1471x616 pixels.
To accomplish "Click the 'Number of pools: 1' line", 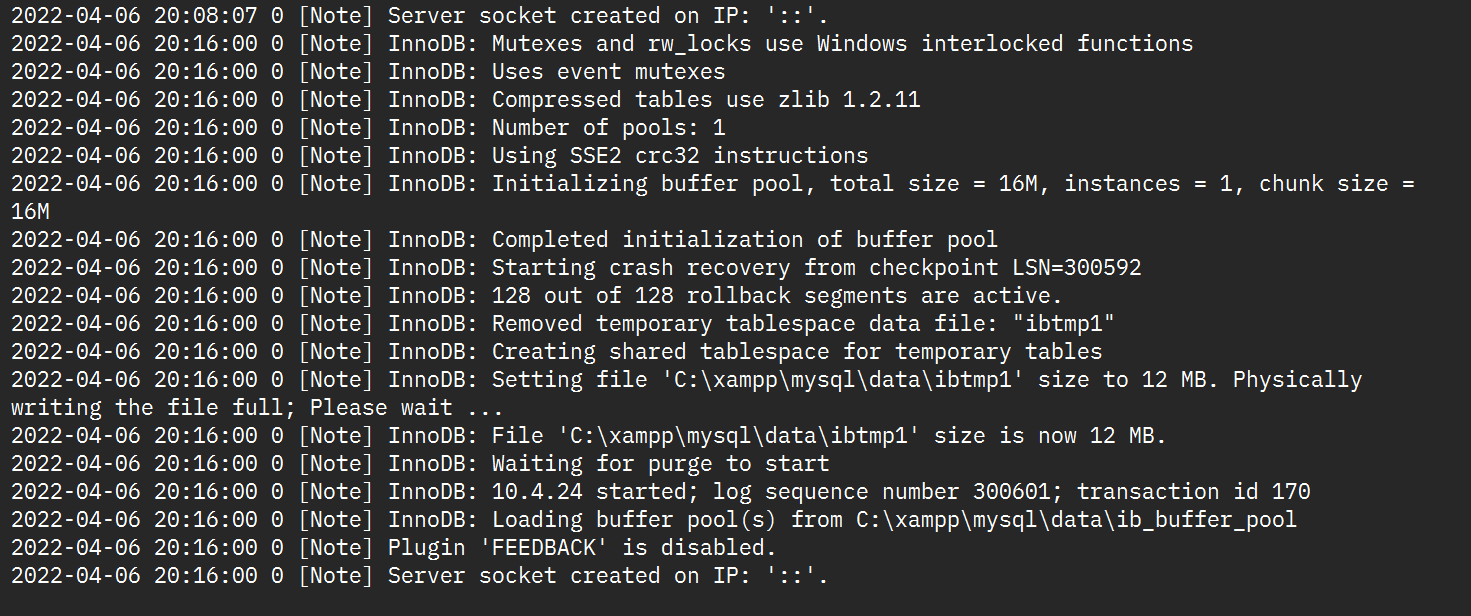I will pyautogui.click(x=368, y=128).
